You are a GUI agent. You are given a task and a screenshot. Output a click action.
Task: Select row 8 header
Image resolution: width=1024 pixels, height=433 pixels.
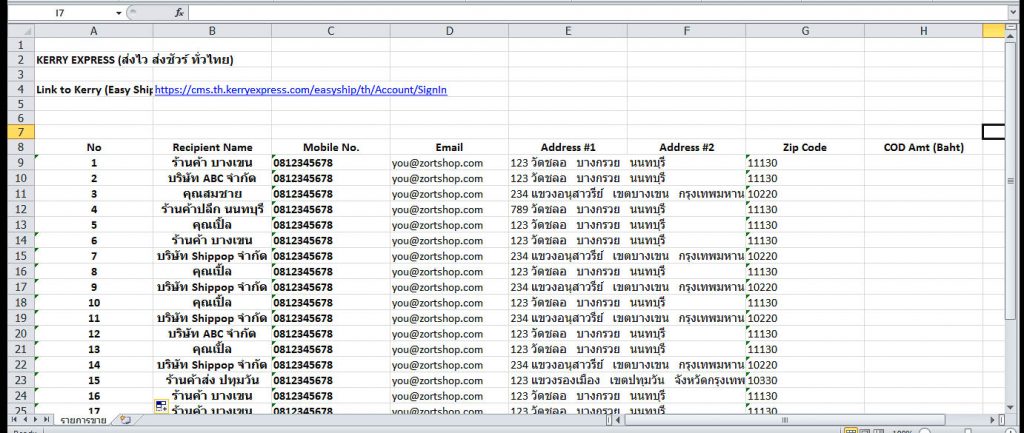click(x=17, y=147)
